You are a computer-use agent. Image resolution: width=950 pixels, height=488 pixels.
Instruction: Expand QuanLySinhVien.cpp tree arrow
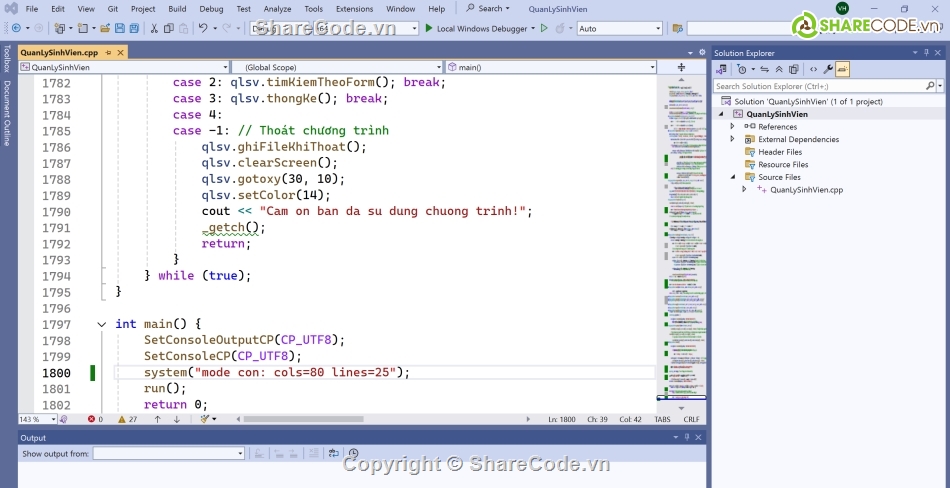[x=745, y=190]
